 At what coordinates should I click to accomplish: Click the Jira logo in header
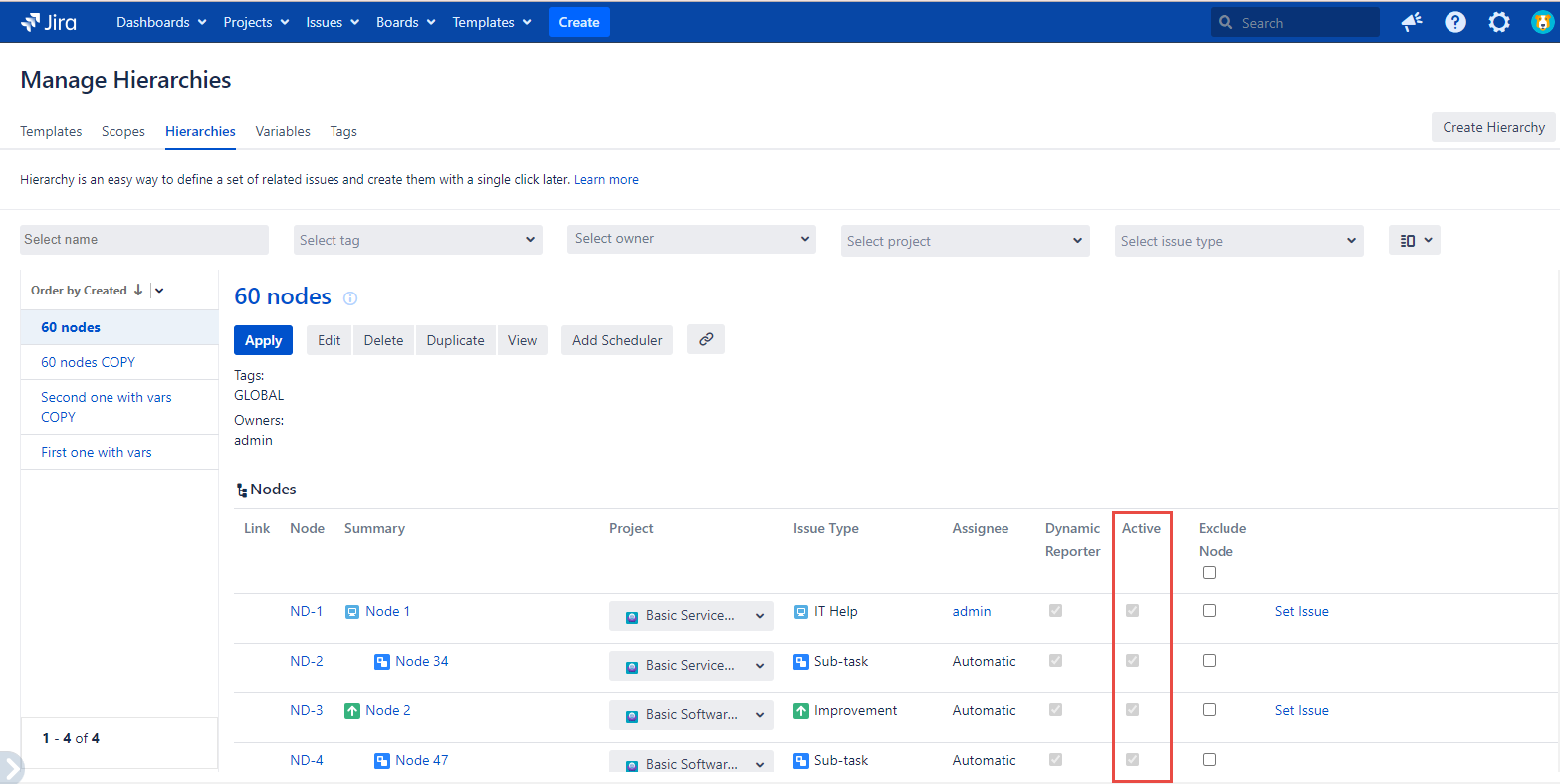point(49,22)
